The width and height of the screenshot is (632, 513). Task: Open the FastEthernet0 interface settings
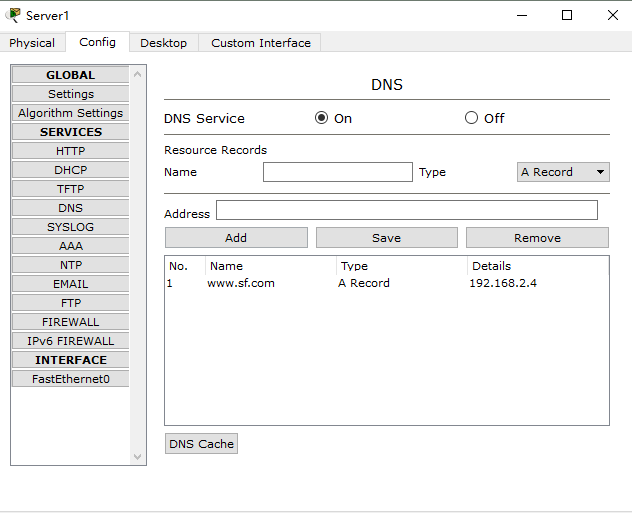click(71, 379)
